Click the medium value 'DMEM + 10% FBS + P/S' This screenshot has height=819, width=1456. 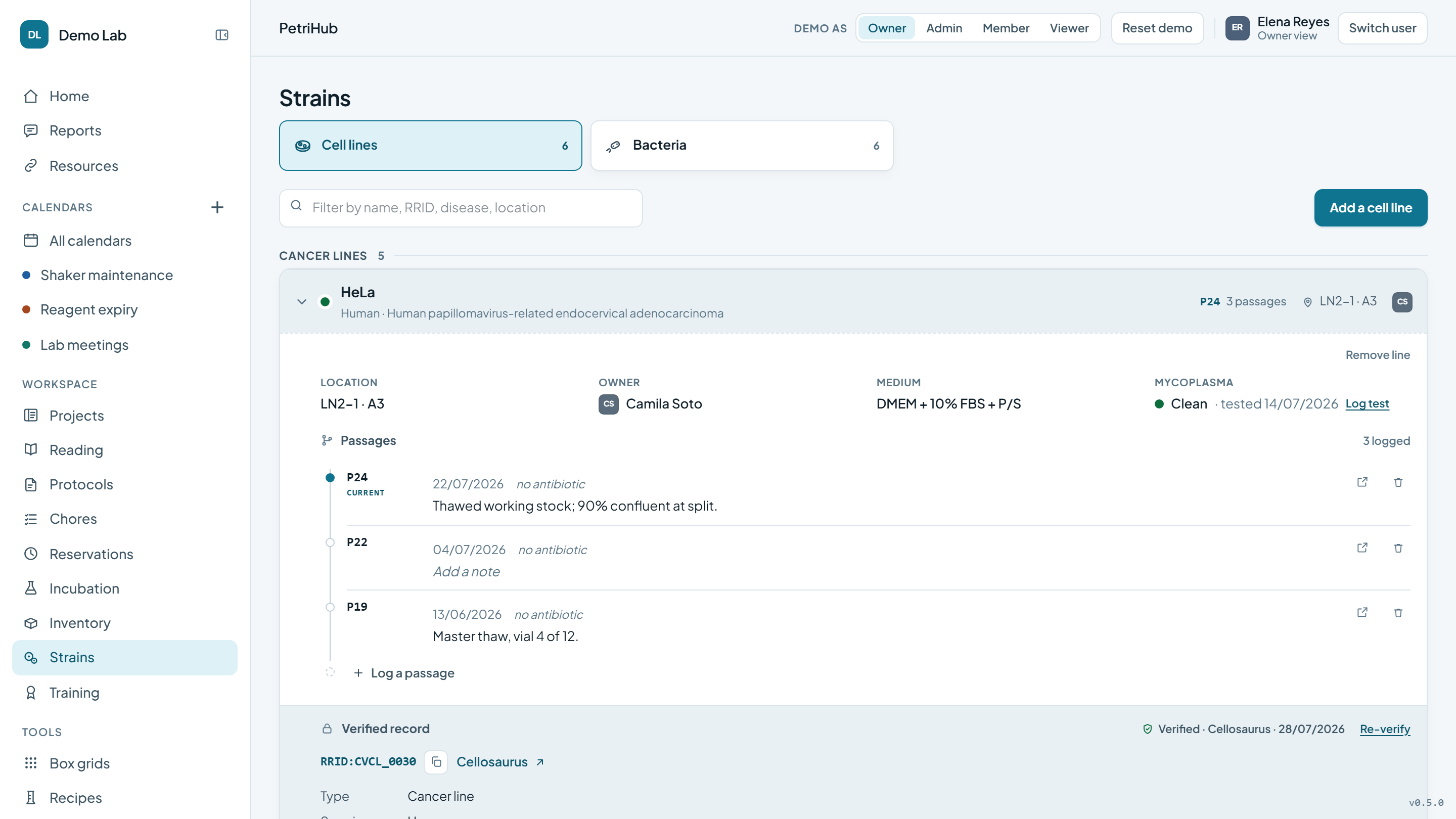(948, 403)
